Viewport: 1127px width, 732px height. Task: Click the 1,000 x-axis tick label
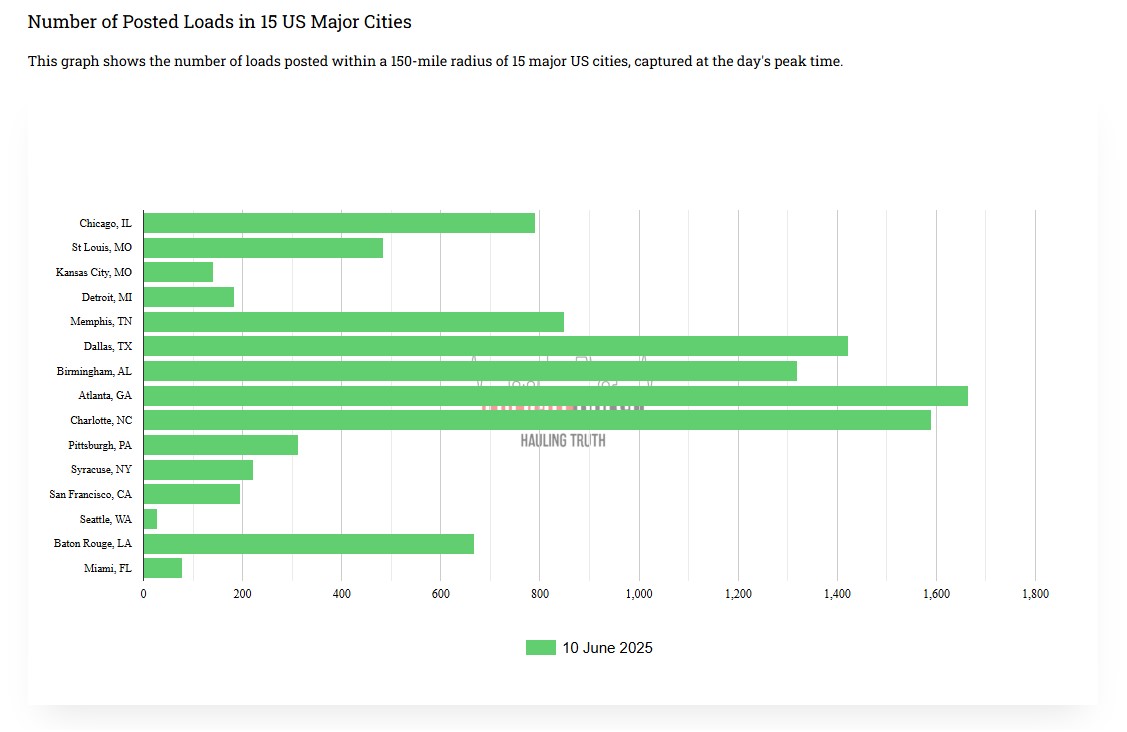point(638,594)
